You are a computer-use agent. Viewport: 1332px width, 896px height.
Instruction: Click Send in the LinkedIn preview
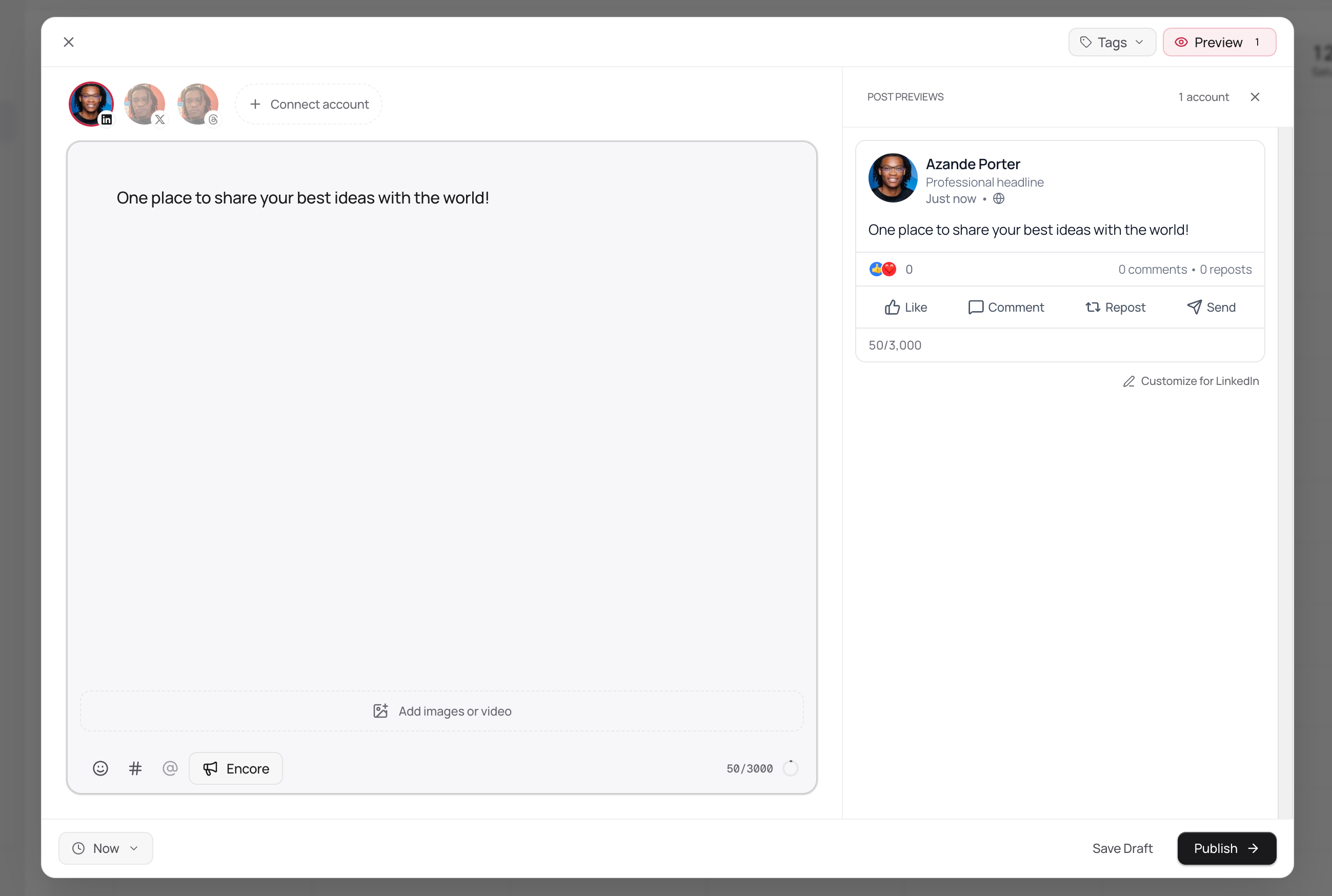(1211, 308)
